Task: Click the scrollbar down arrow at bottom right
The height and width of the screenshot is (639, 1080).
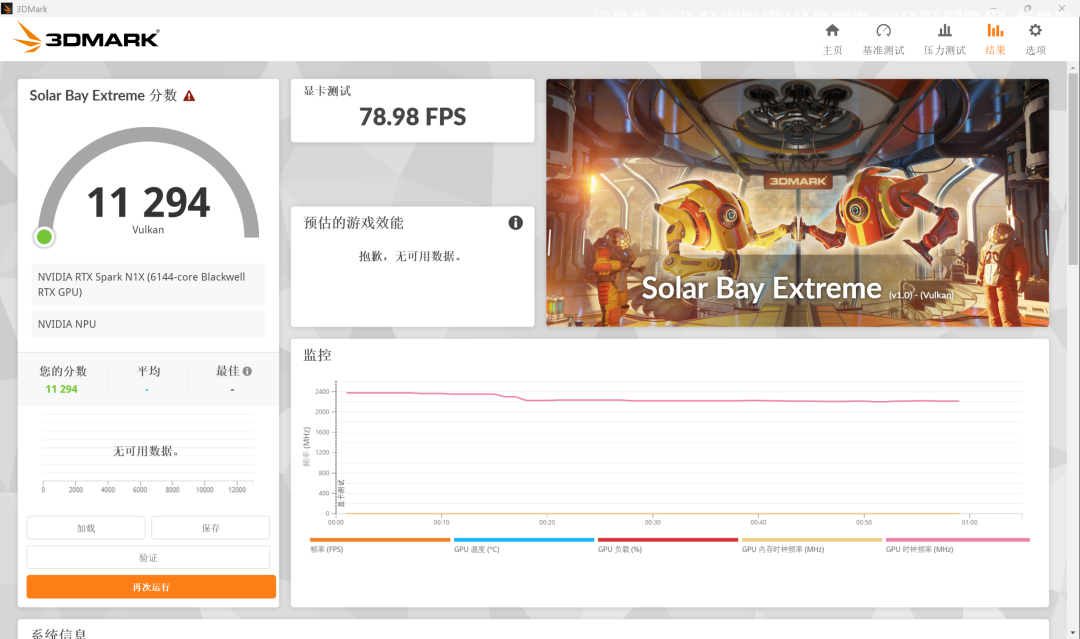Action: point(1073,633)
